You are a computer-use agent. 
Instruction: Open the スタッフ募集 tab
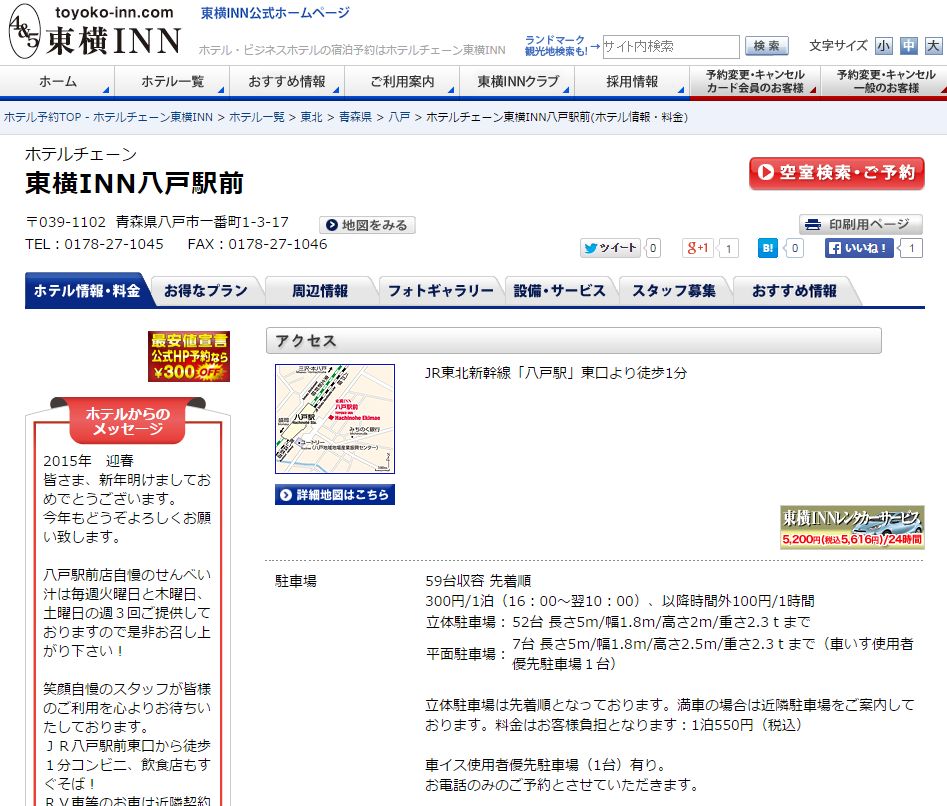coord(674,291)
